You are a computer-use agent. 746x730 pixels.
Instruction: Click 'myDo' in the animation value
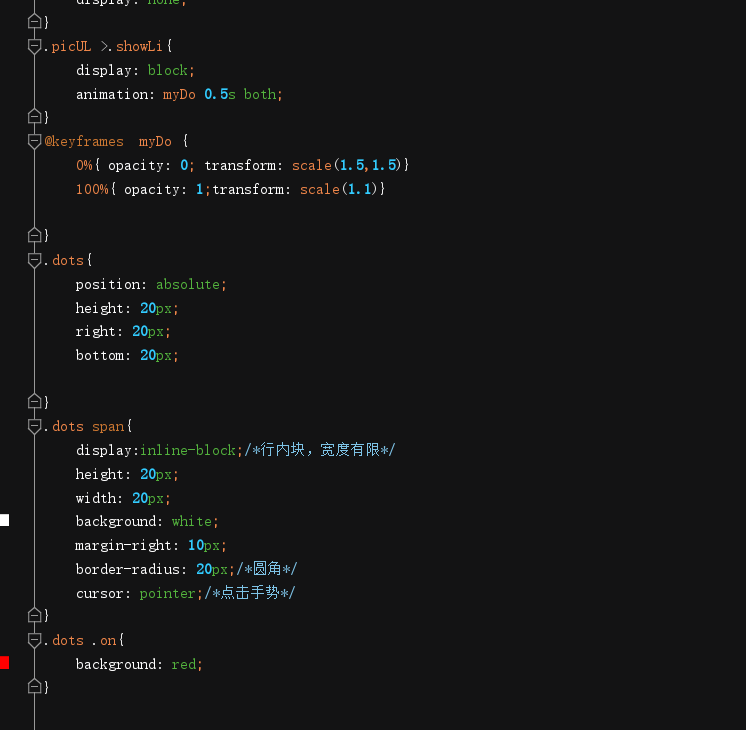pos(179,94)
